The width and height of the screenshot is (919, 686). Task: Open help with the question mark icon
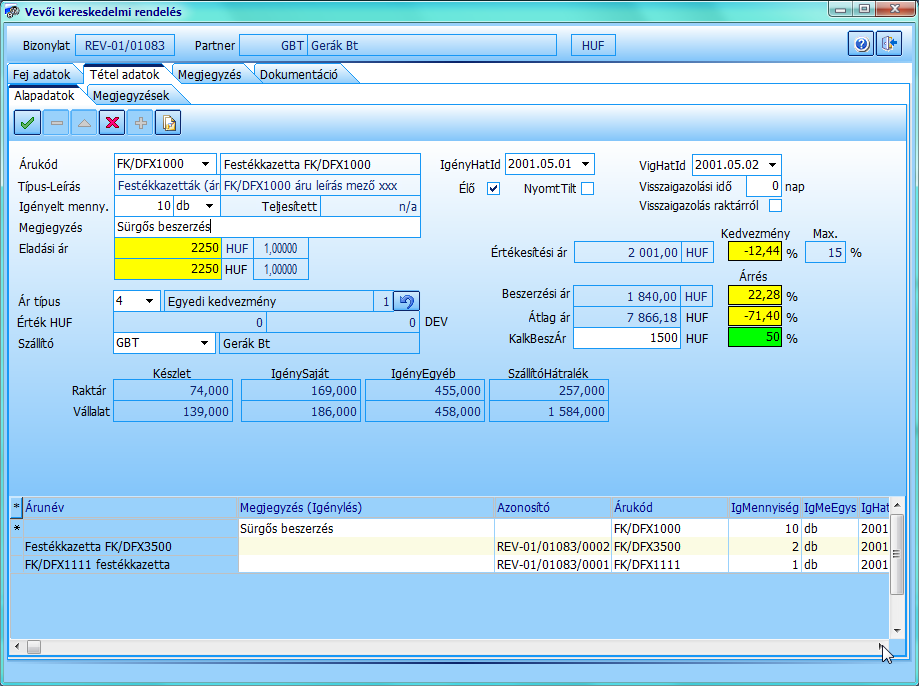point(861,44)
